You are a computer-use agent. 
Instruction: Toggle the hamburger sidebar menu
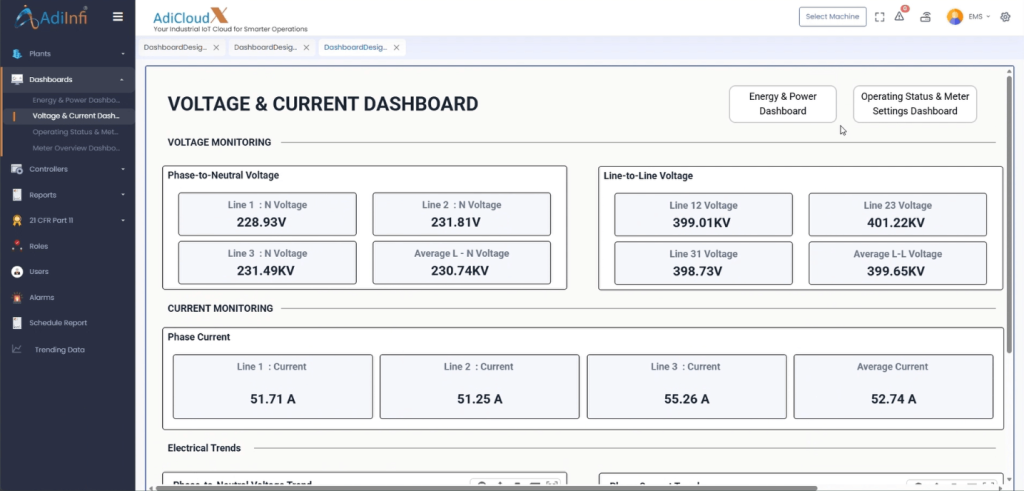pos(118,17)
